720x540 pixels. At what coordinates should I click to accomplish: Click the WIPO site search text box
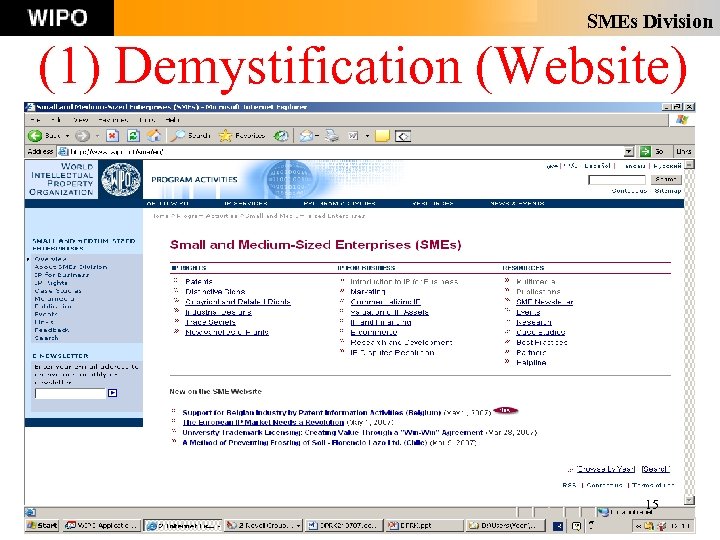pyautogui.click(x=617, y=180)
